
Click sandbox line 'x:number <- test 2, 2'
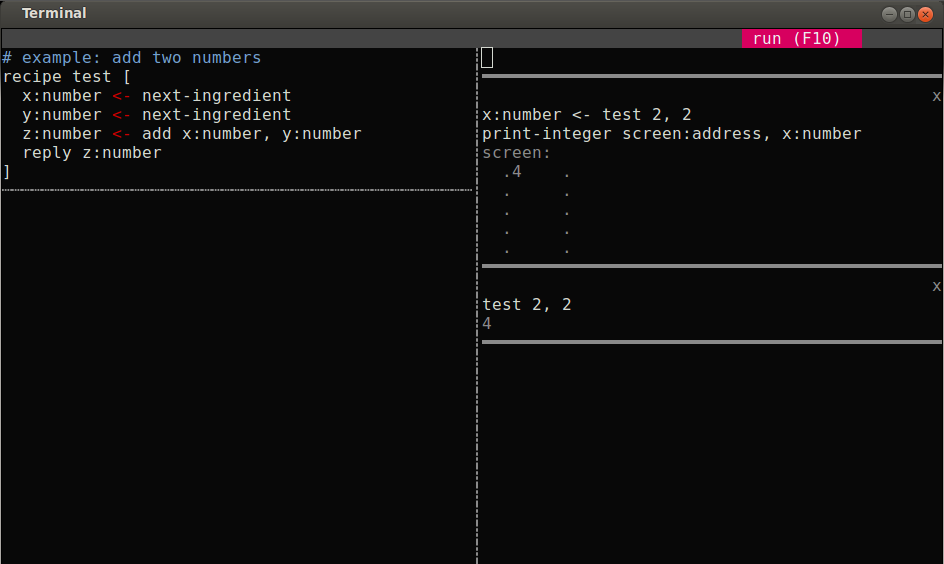point(587,114)
